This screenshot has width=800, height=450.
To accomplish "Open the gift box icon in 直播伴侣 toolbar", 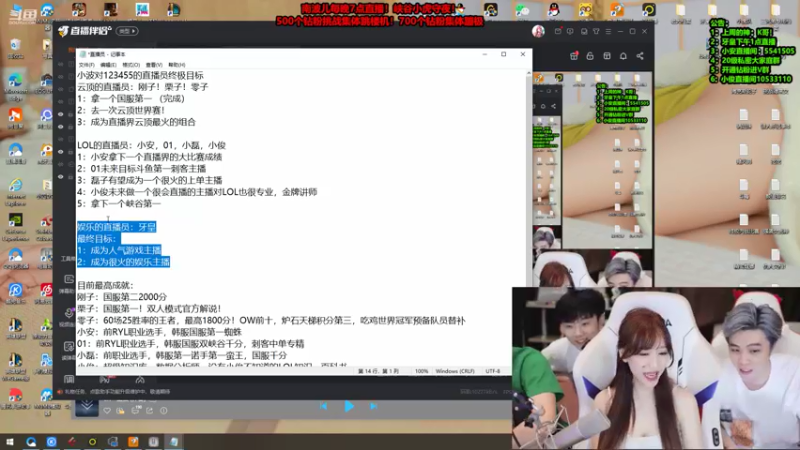I will click(574, 56).
